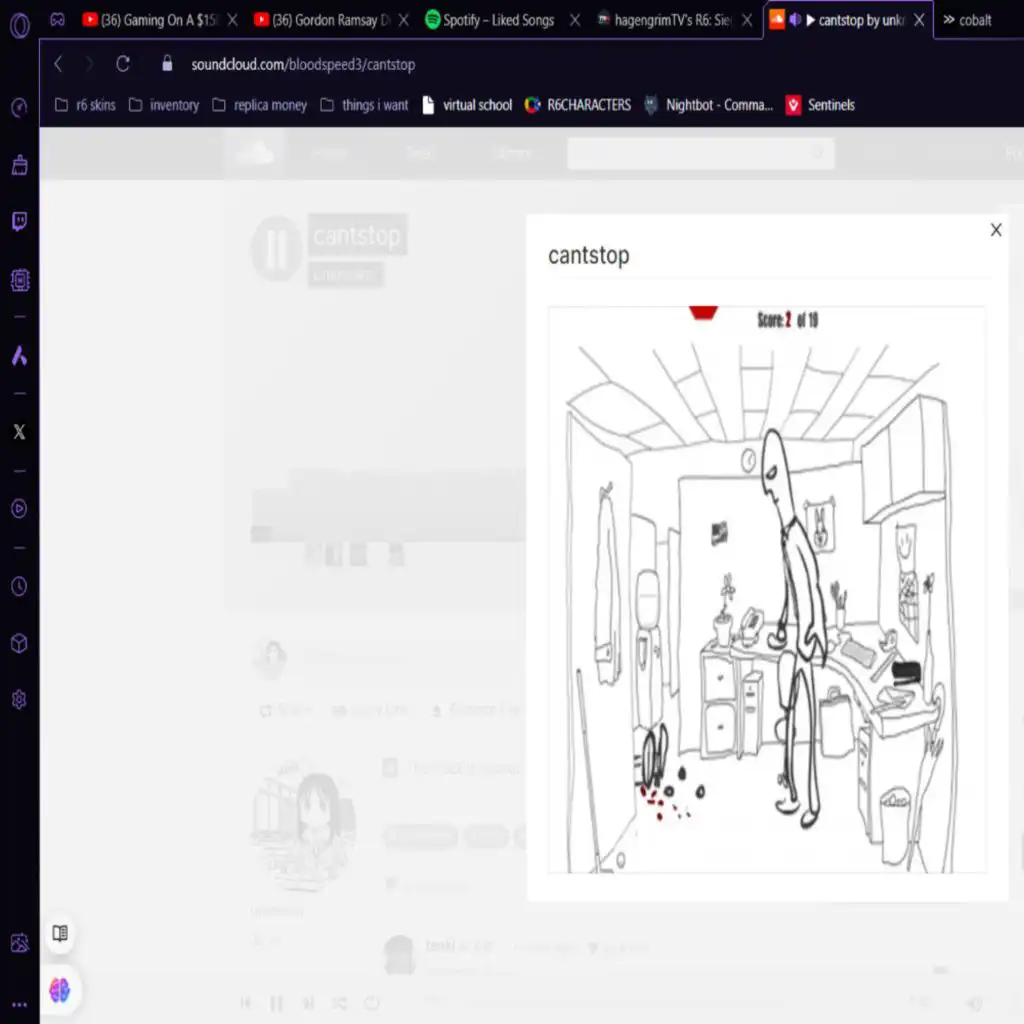Open the things i want bookmark folder
The width and height of the screenshot is (1024, 1024).
click(364, 105)
